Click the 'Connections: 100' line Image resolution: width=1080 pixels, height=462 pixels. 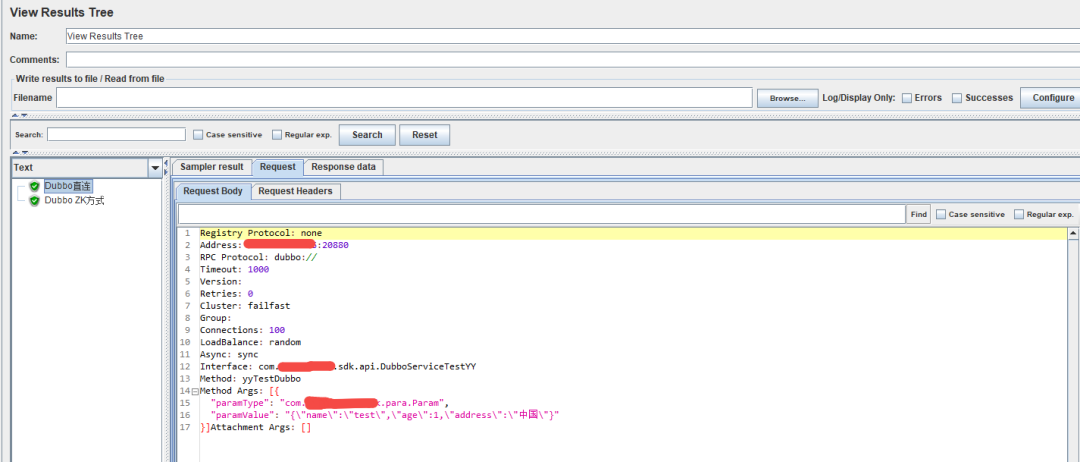242,330
